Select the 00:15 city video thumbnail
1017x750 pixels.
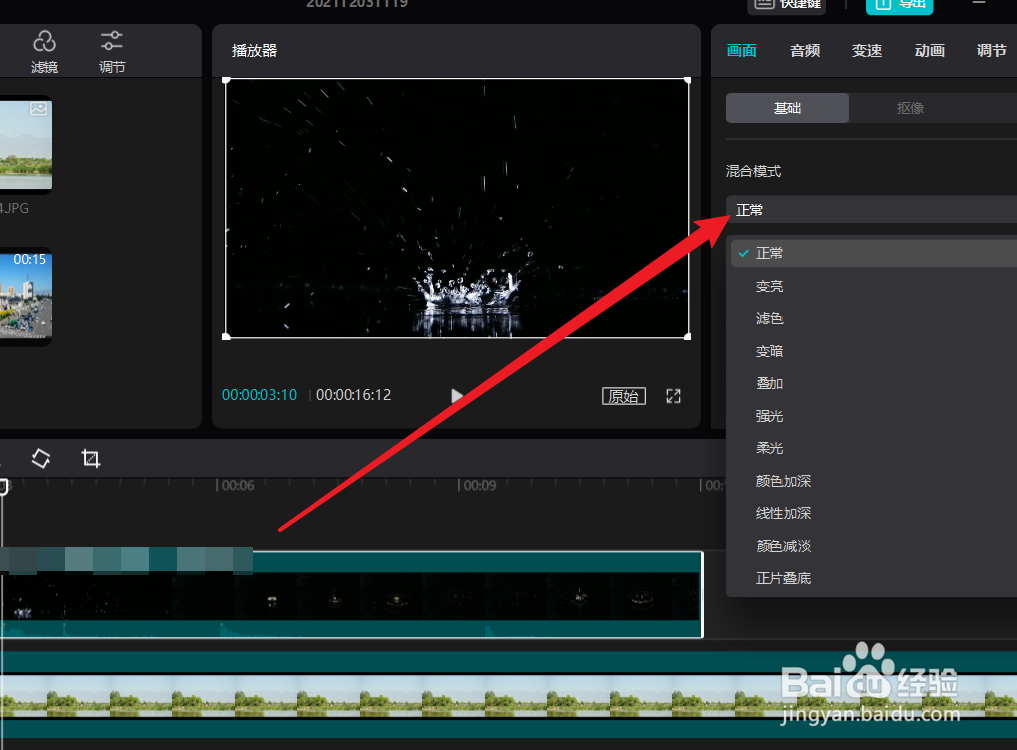point(25,296)
